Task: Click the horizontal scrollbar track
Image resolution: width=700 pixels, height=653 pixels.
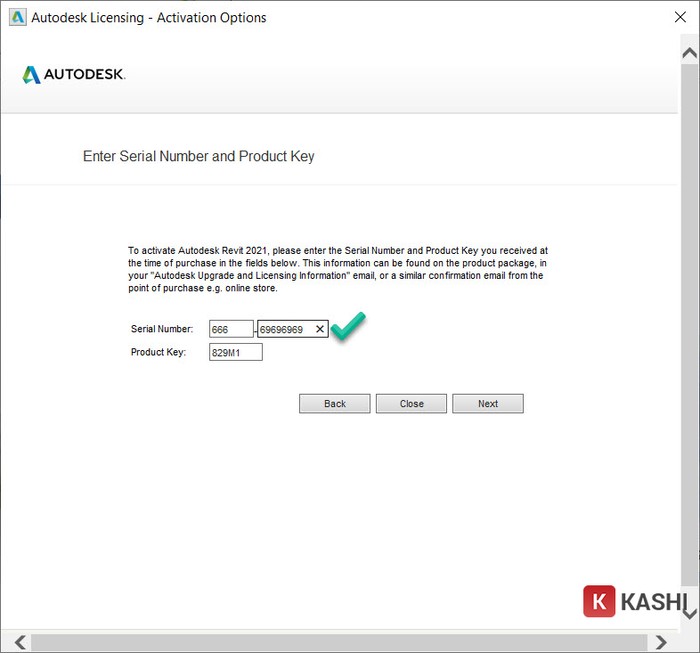Action: (x=340, y=641)
